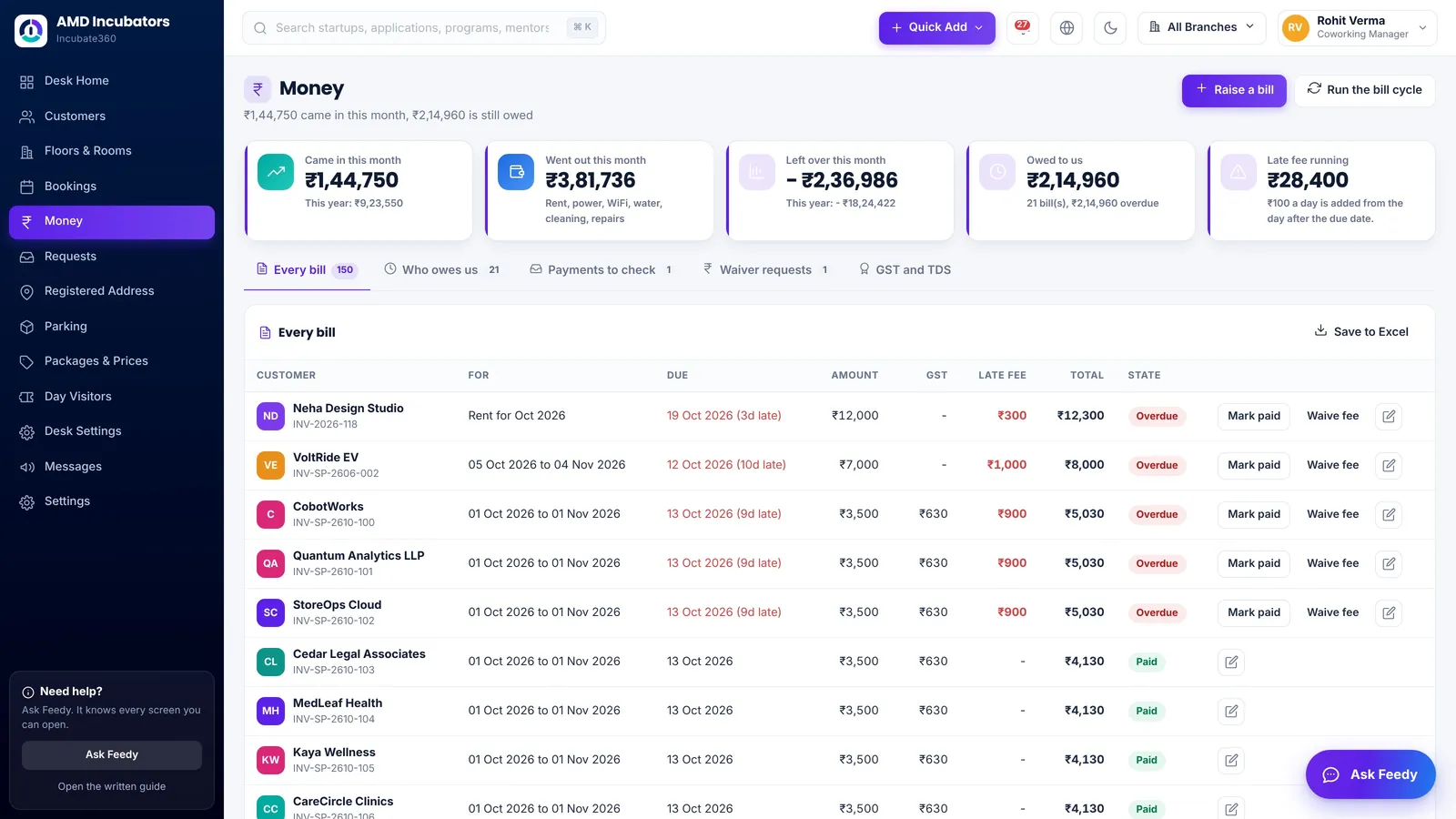Viewport: 1456px width, 819px height.
Task: Toggle dark mode moon icon
Action: pyautogui.click(x=1110, y=27)
